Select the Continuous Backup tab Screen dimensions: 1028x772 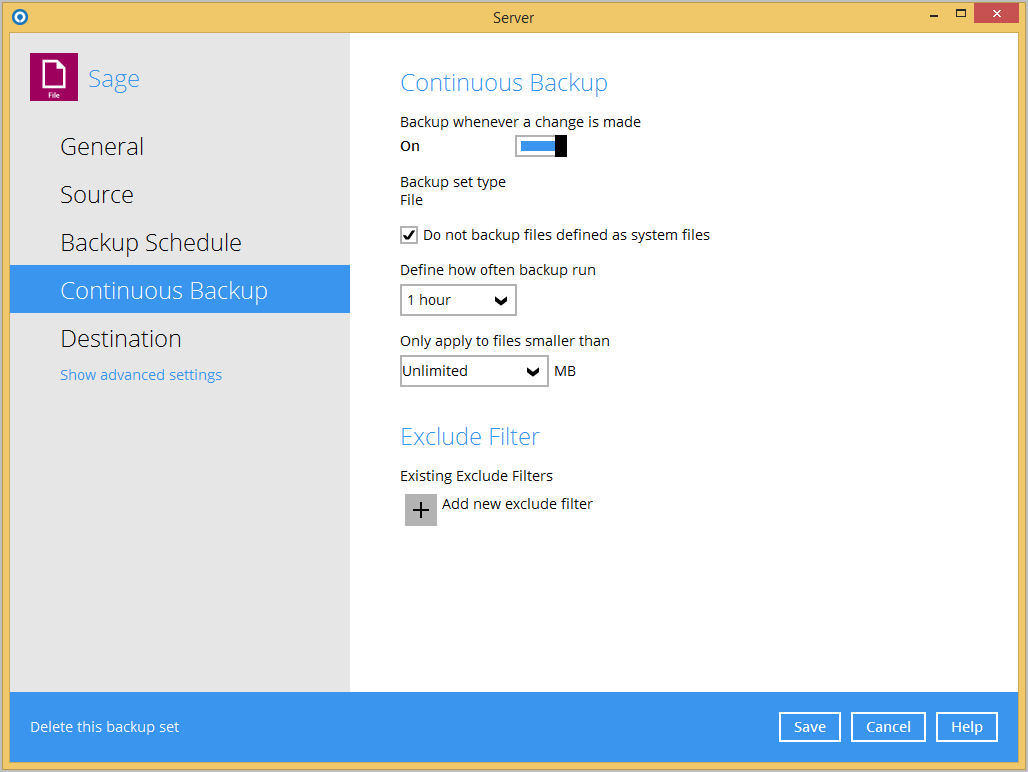[164, 291]
